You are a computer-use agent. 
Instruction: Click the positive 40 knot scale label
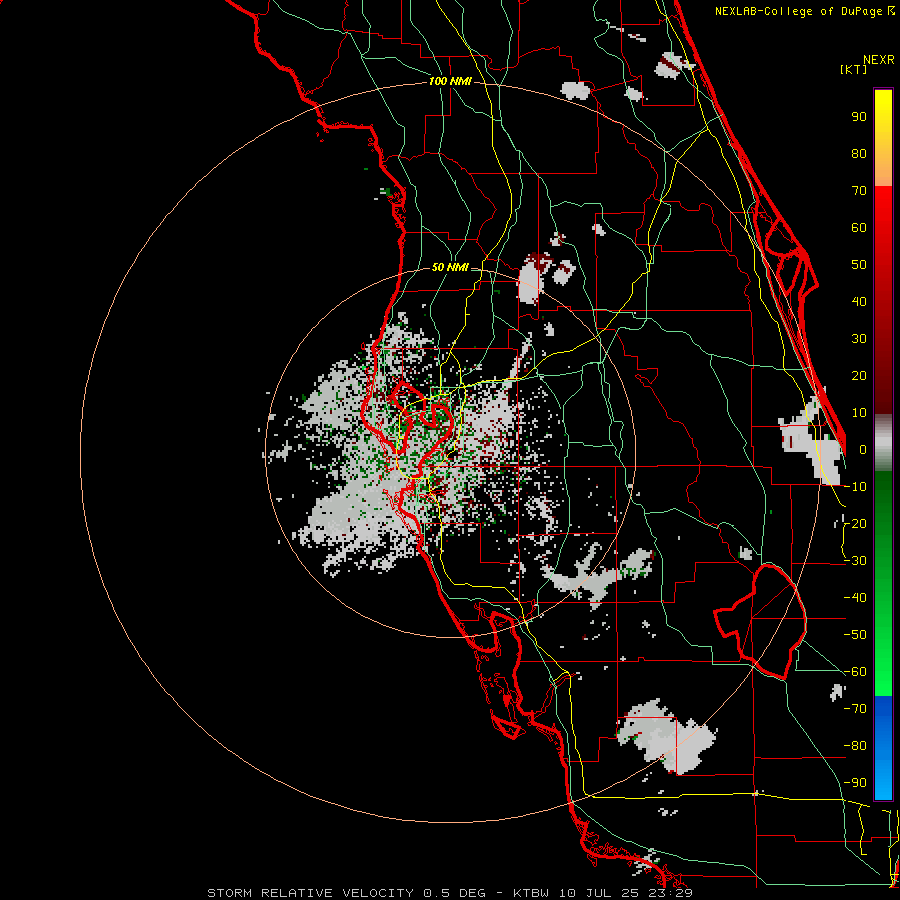coord(859,301)
